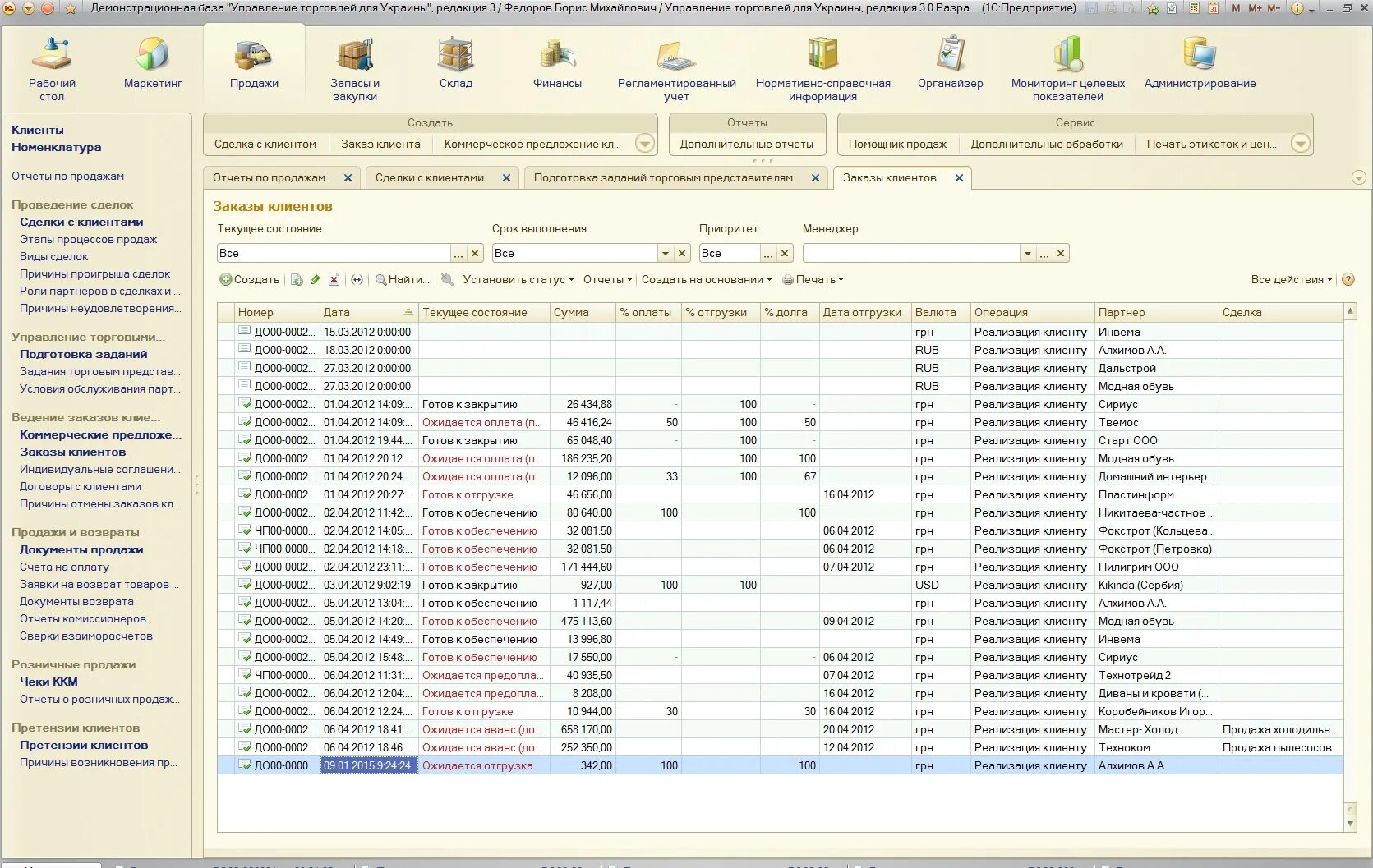Open the Маркетинг section
Screen dimensions: 1373x868
pyautogui.click(x=153, y=64)
